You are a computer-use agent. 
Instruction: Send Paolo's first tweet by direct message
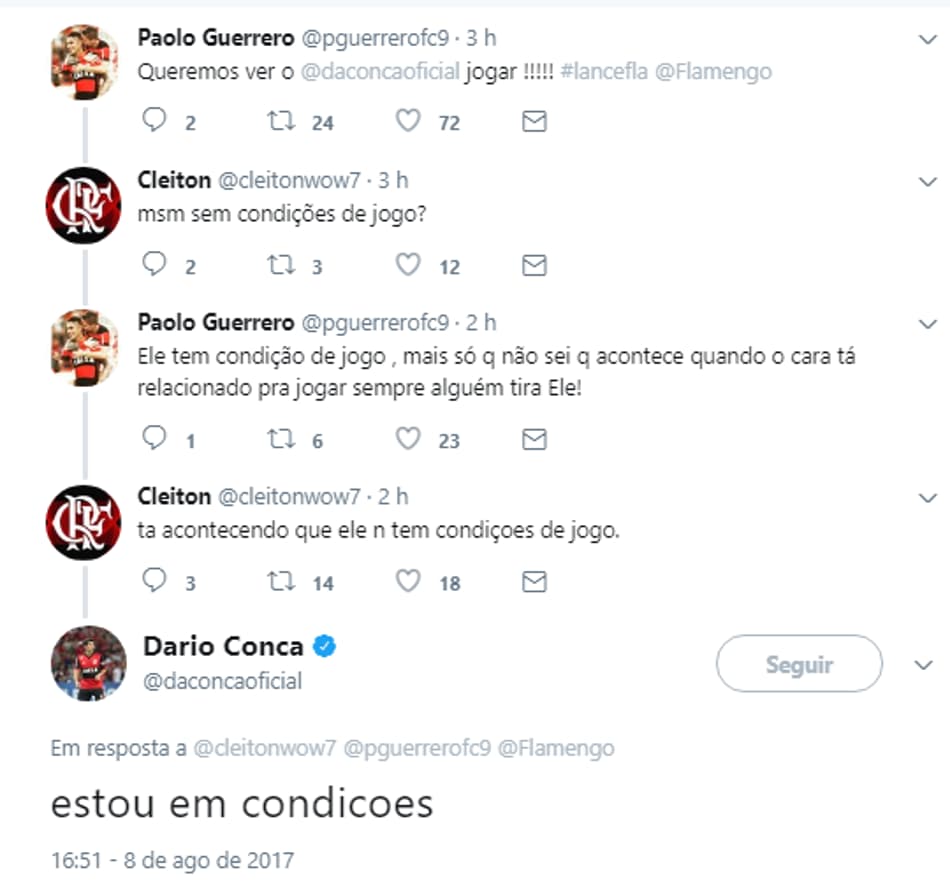(x=535, y=122)
